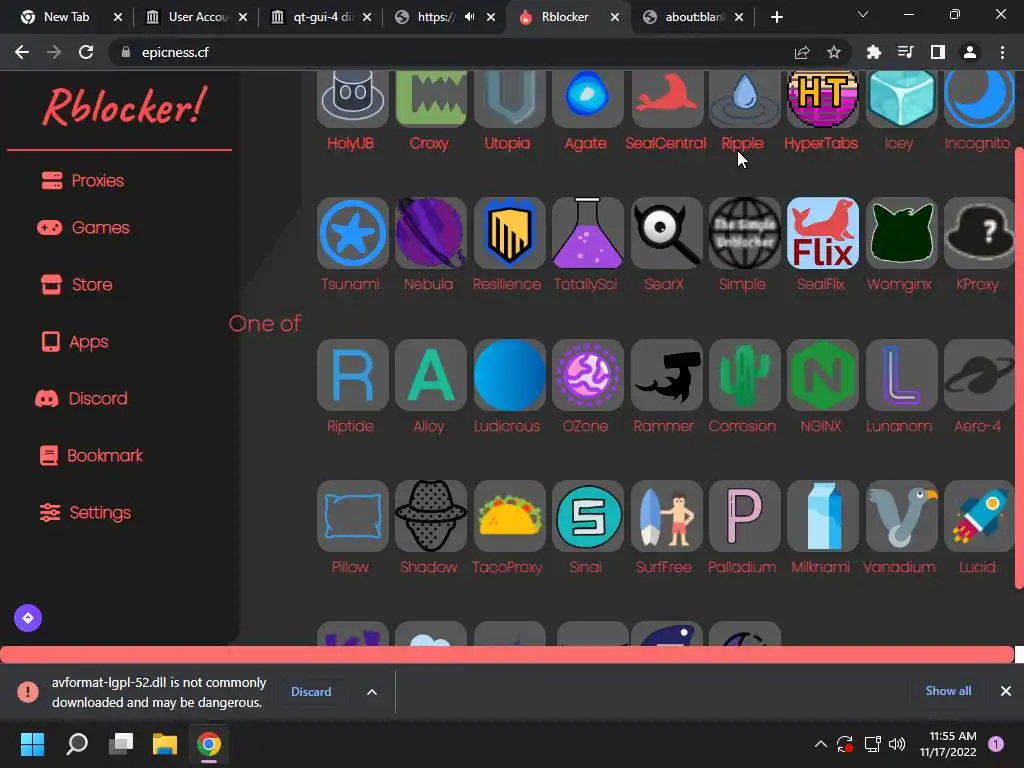This screenshot has width=1024, height=768.
Task: Open the Alloy A icon
Action: coord(431,375)
